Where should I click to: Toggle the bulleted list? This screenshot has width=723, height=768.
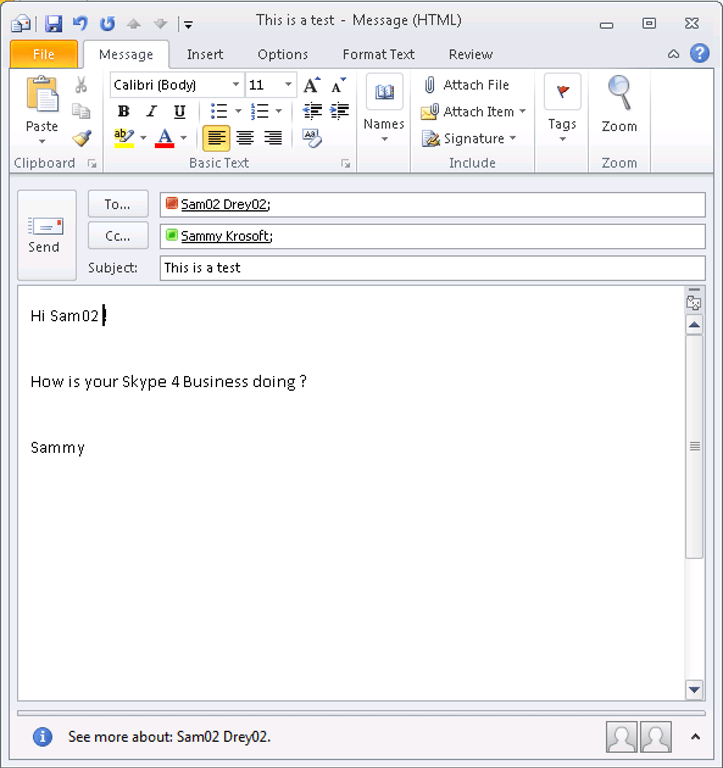218,112
